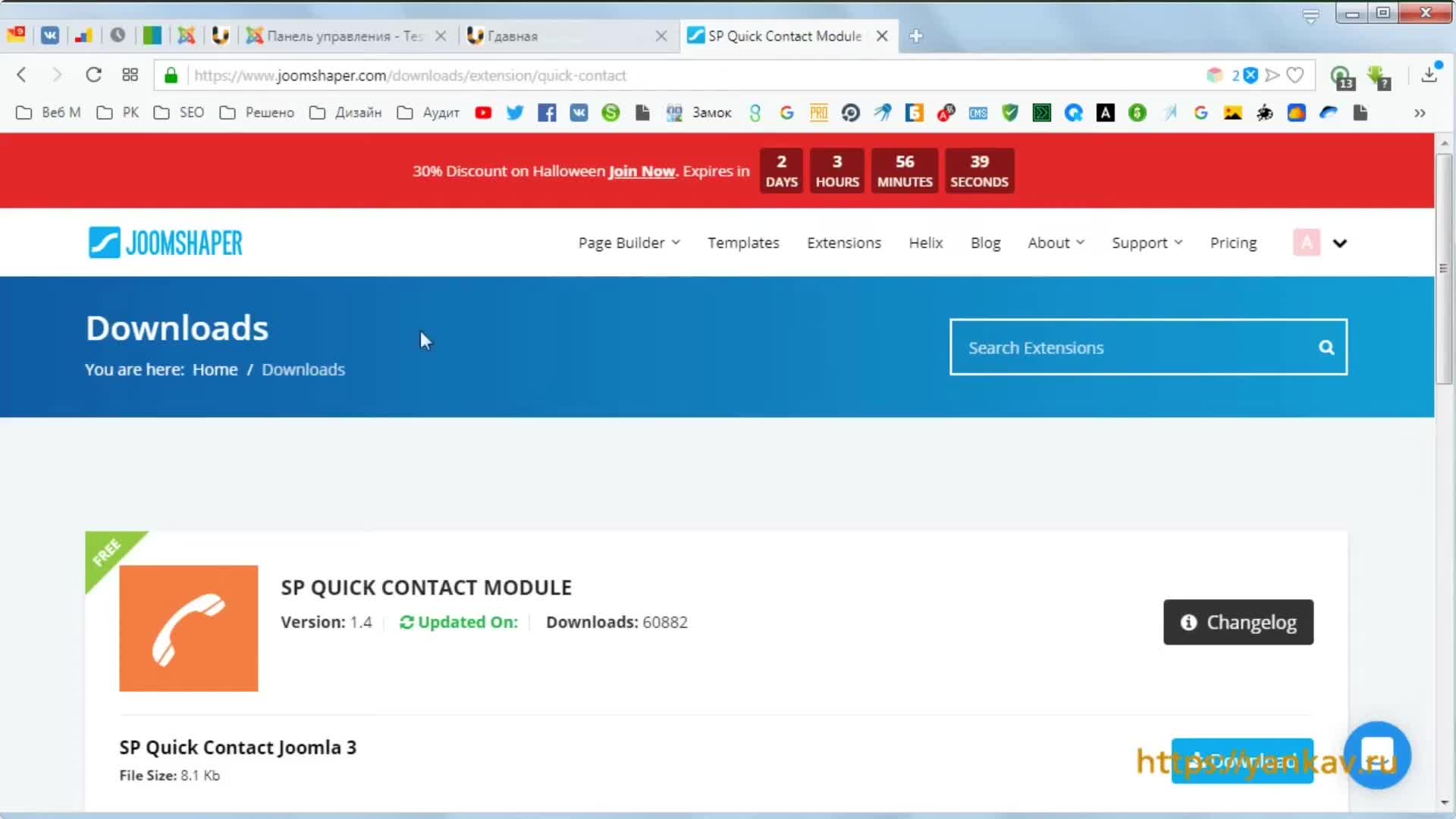Open the green dollar bookmark icon

point(1137,113)
